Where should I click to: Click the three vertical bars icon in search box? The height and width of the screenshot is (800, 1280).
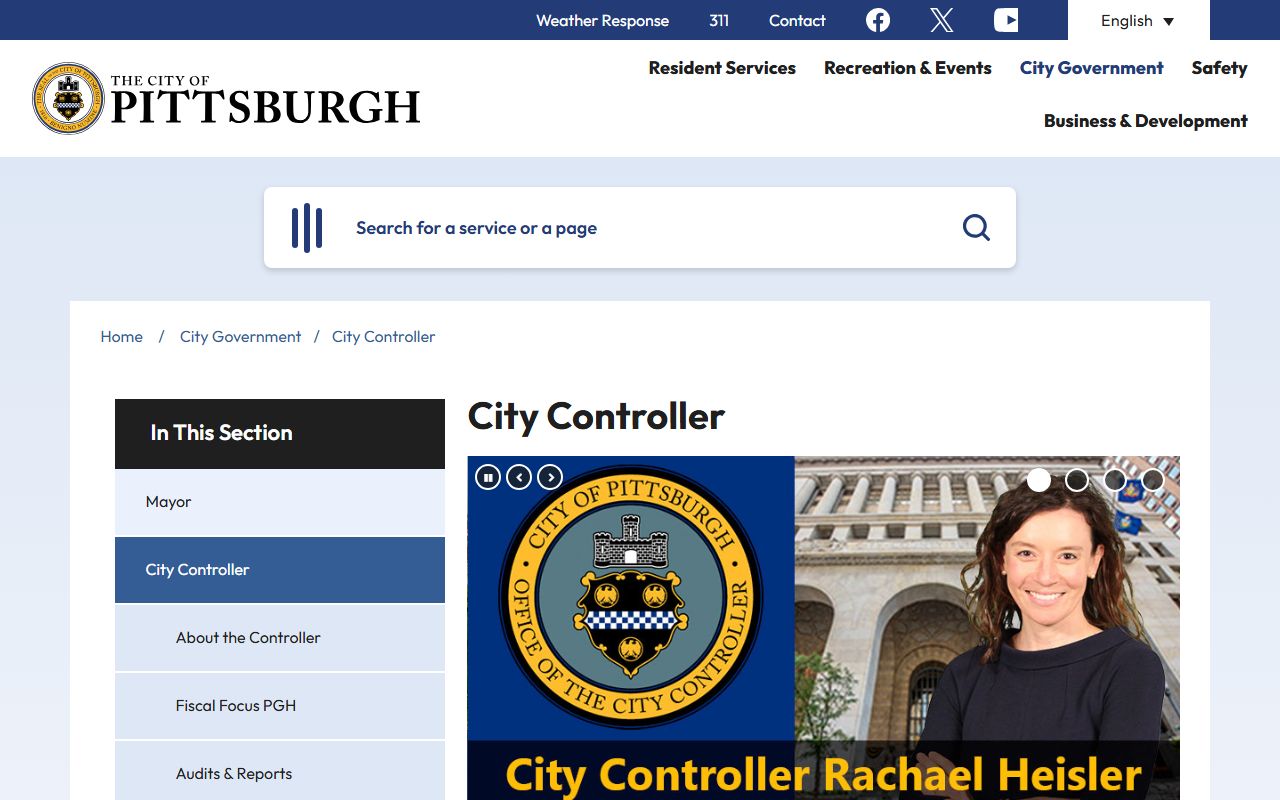point(306,228)
